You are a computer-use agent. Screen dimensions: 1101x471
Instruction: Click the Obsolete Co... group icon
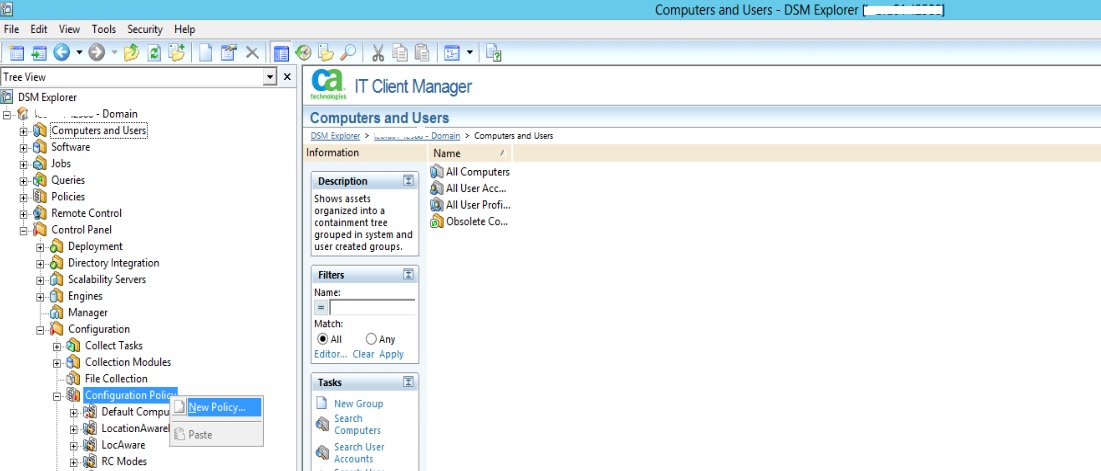(437, 221)
